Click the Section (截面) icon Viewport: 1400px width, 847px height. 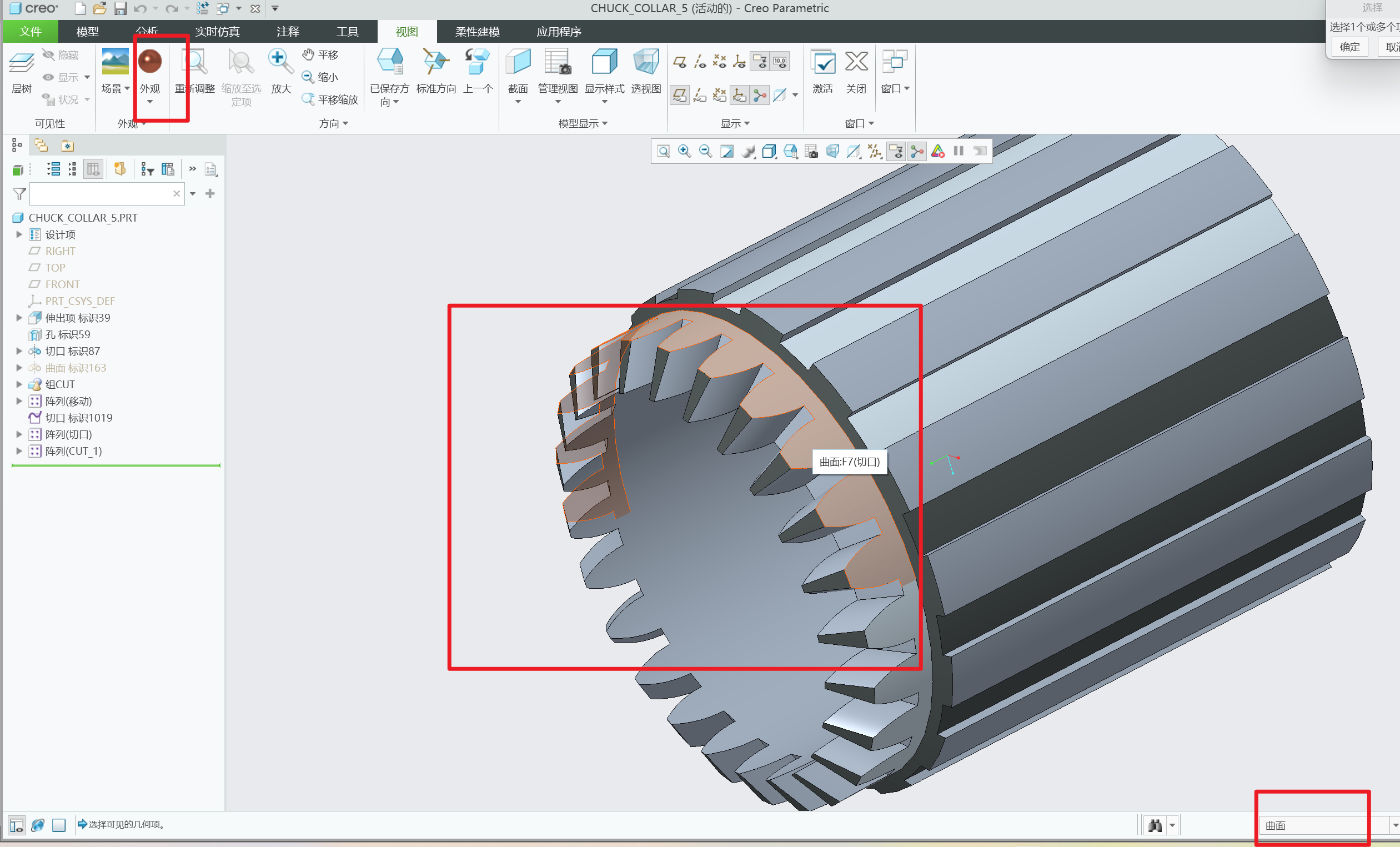point(518,61)
